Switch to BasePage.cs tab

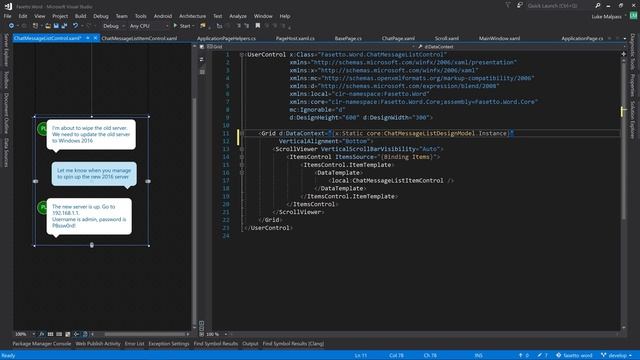pyautogui.click(x=348, y=38)
